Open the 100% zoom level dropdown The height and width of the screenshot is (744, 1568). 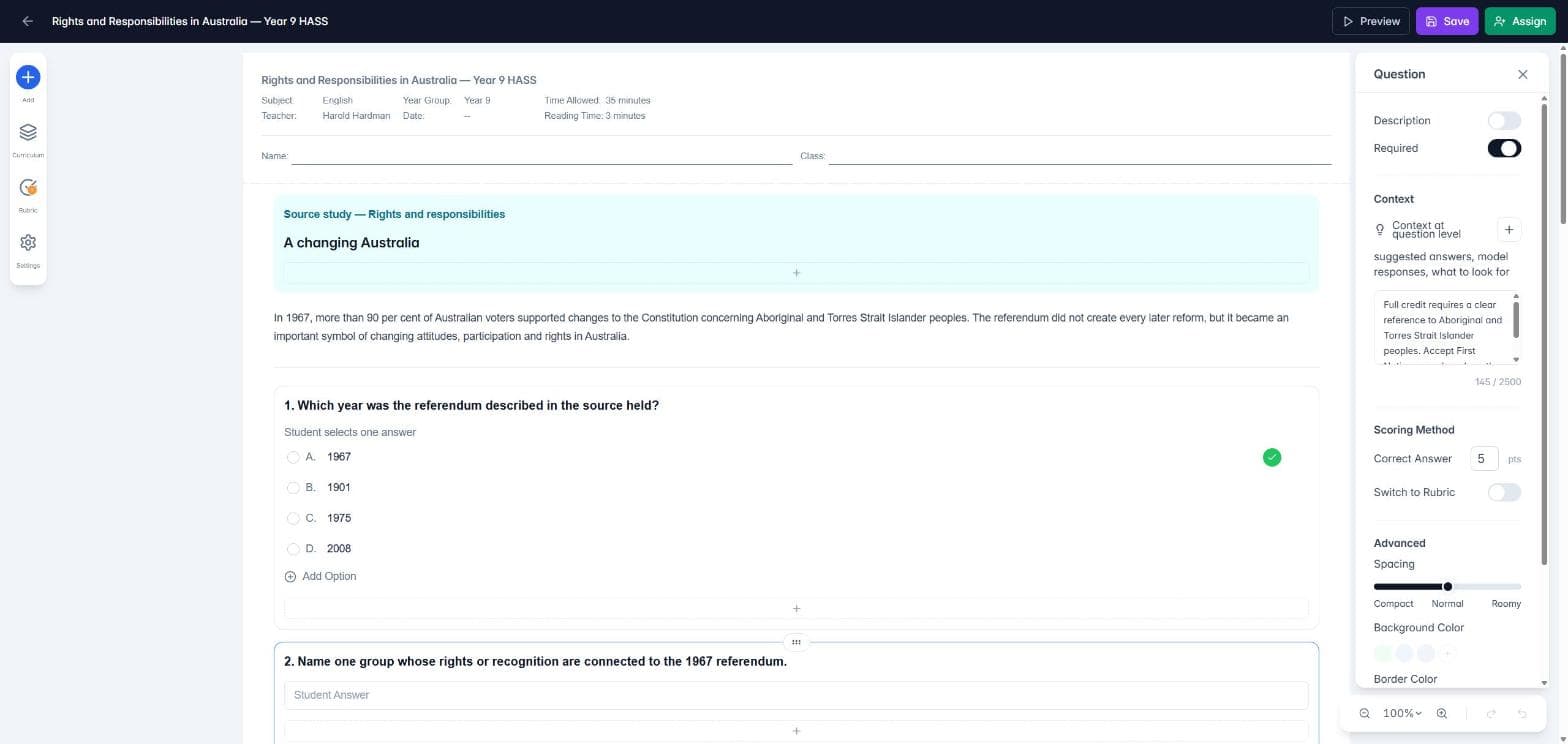1402,713
